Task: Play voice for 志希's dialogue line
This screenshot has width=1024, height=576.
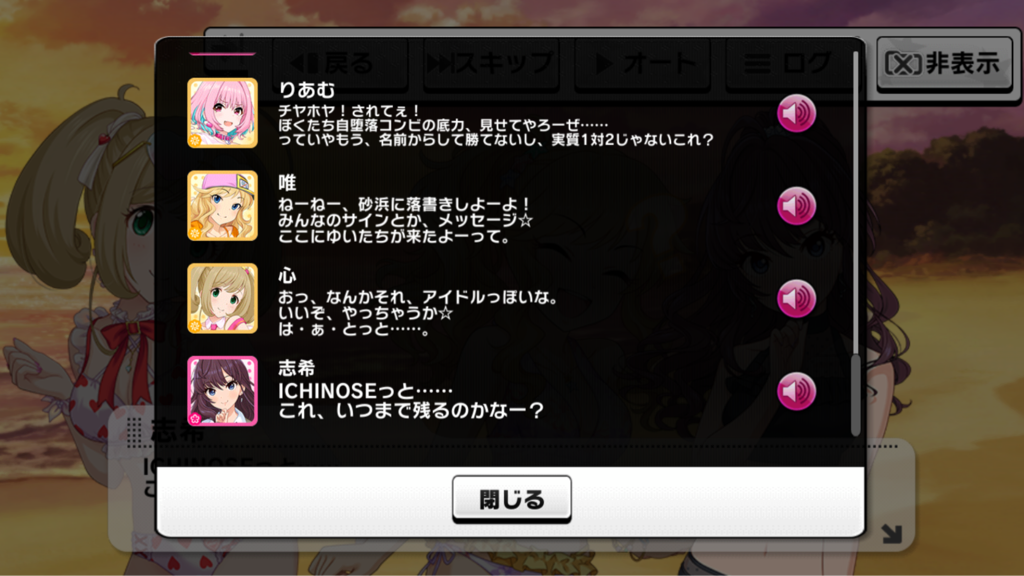Action: click(x=796, y=392)
